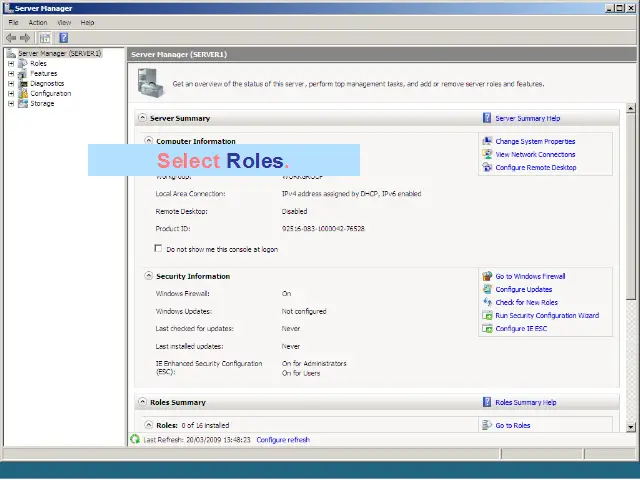Click the Configure IE ESC icon
This screenshot has height=480, width=640.
(x=487, y=329)
